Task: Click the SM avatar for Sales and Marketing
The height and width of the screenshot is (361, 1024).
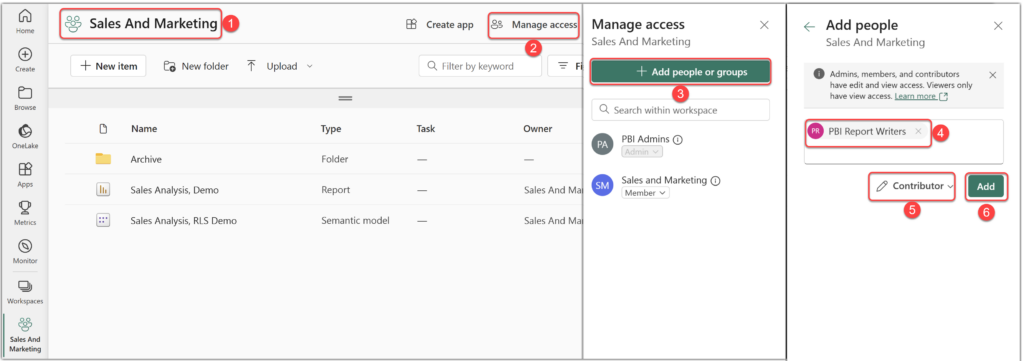Action: (603, 186)
